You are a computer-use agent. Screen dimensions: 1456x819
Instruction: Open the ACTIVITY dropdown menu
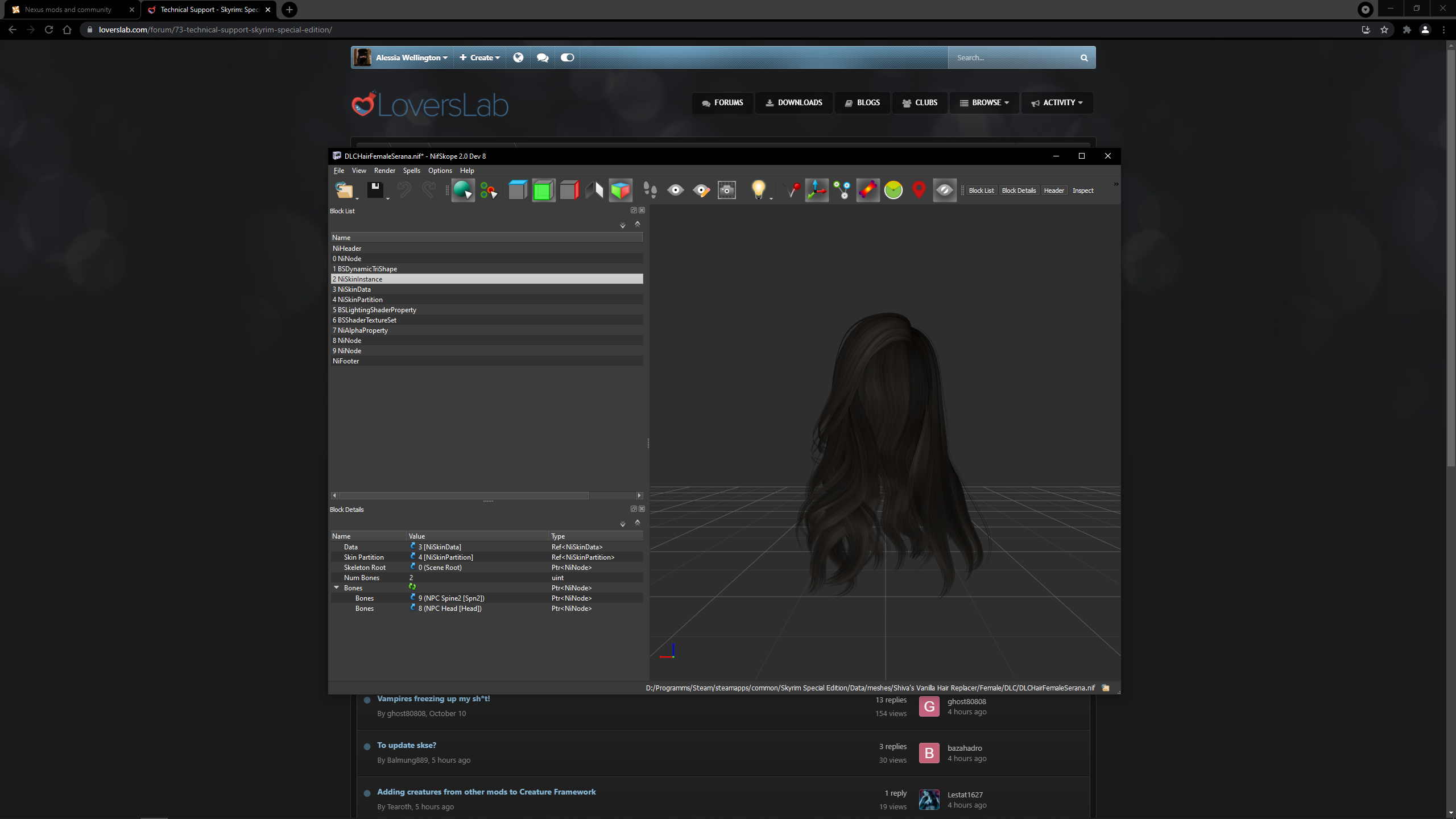[1057, 102]
